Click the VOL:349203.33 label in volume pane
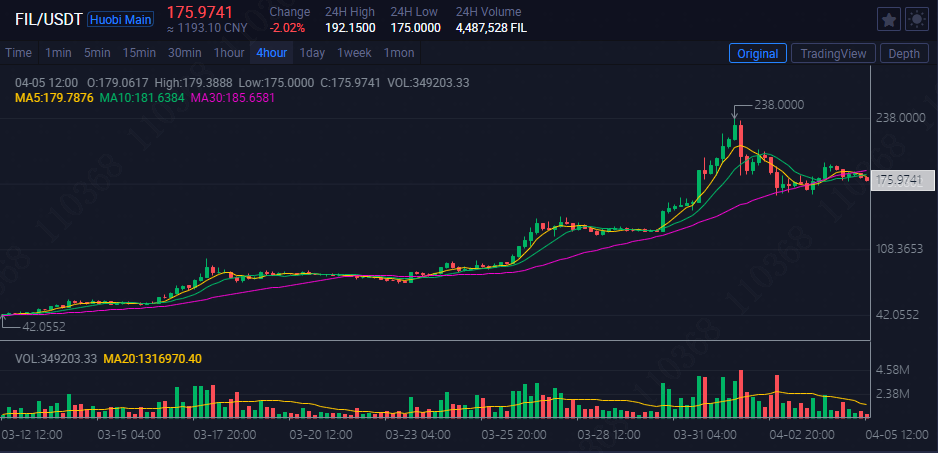 [56, 358]
